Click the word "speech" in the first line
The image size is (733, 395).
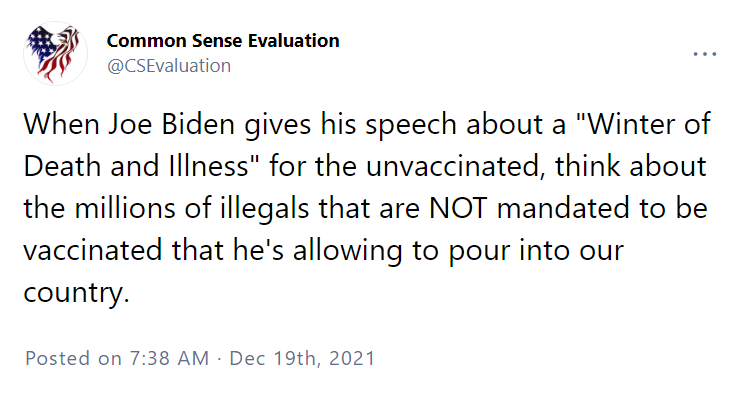411,124
